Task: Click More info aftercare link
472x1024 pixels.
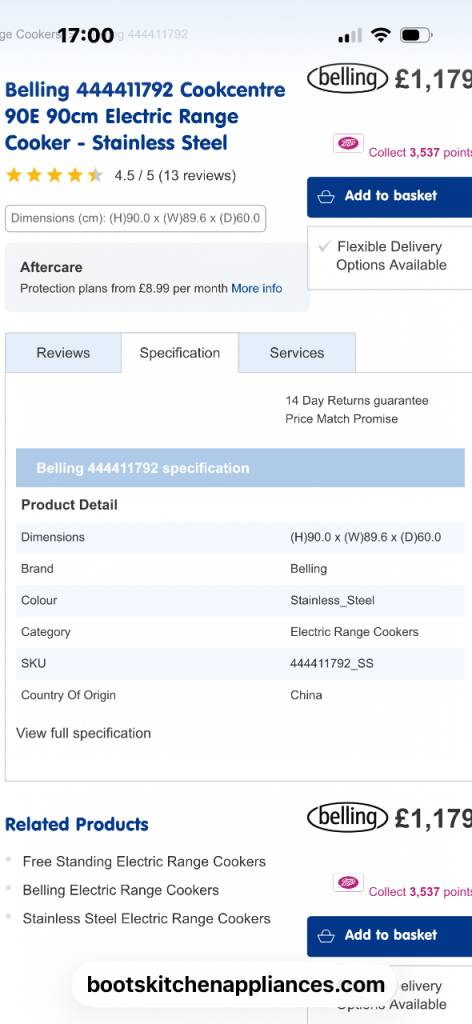Action: tap(257, 288)
